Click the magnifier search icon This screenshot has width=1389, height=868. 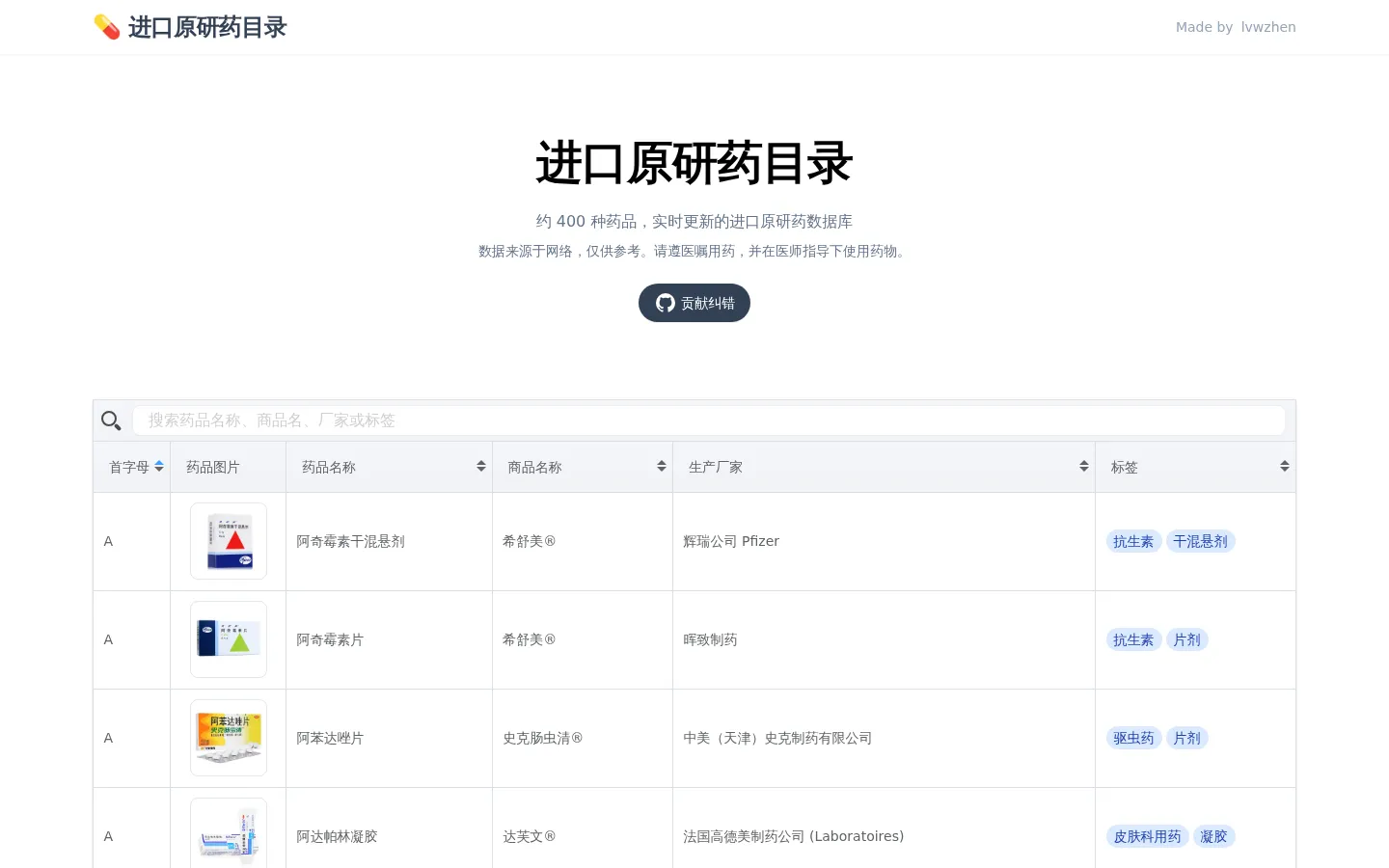pos(111,420)
